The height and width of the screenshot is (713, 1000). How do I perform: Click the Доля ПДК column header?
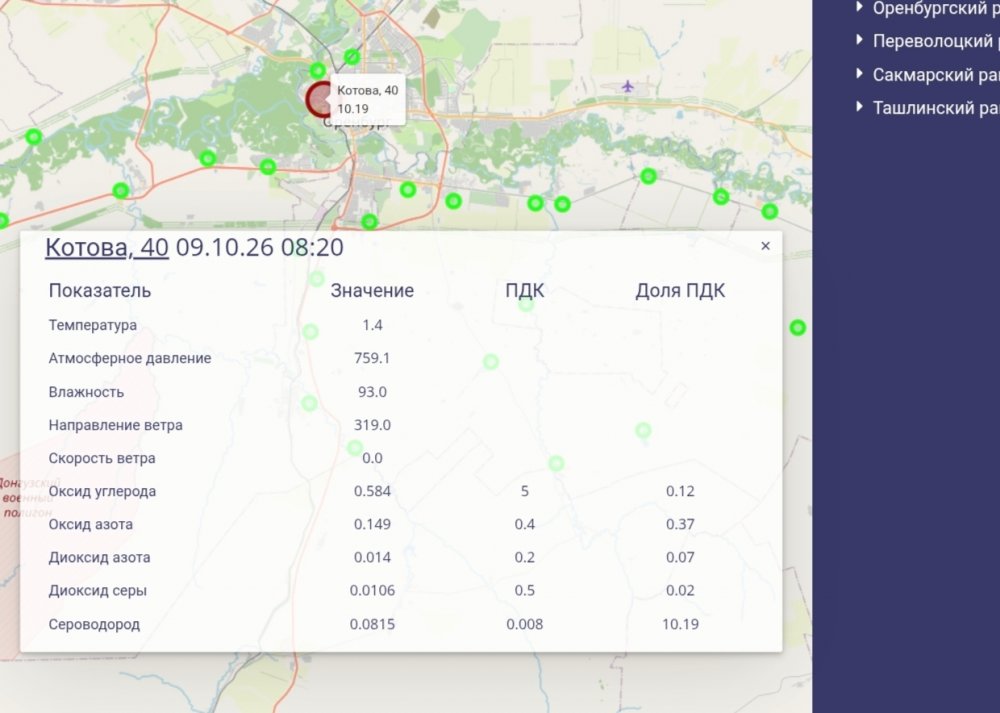(680, 291)
